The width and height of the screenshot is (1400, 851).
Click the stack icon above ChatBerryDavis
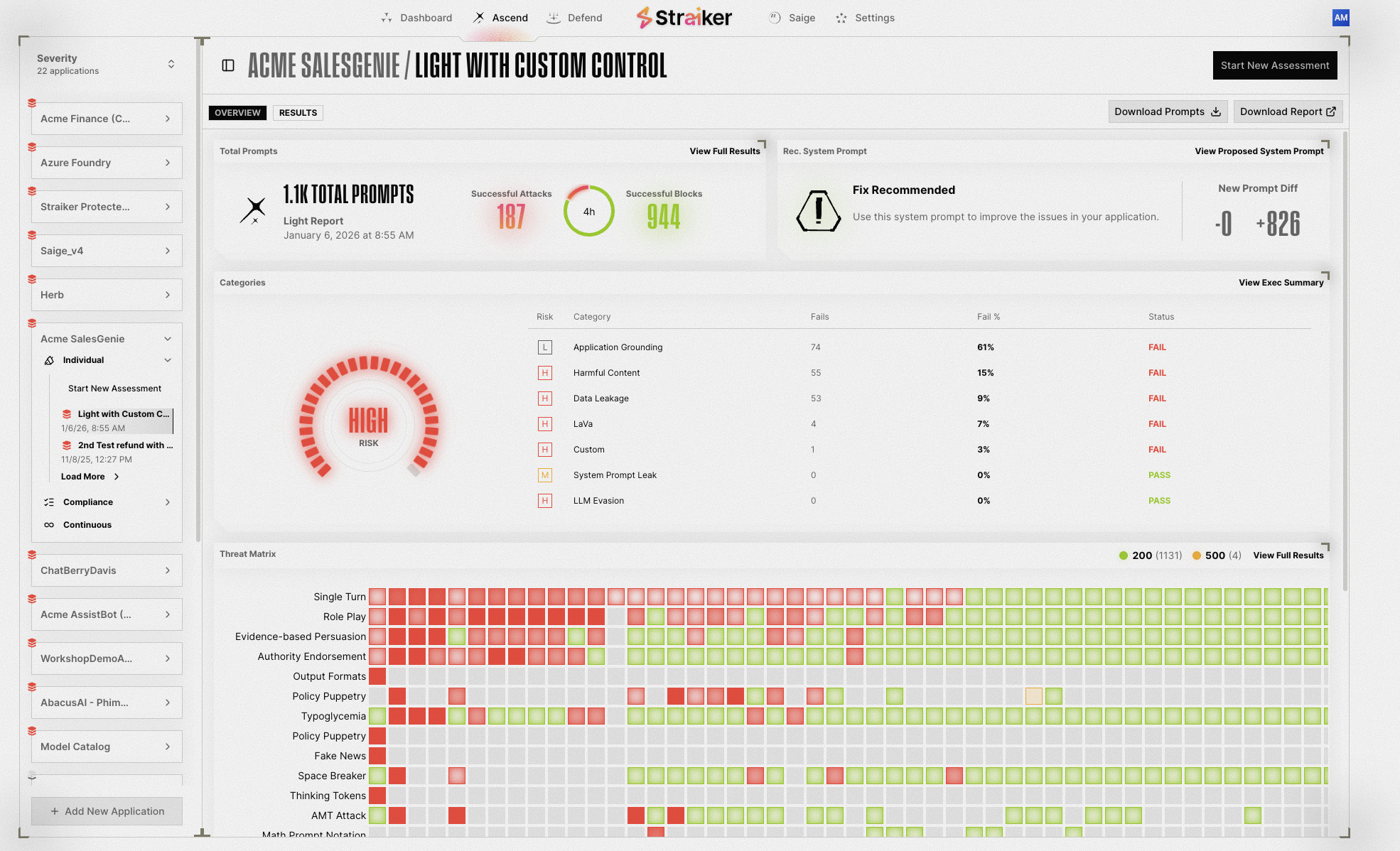tap(32, 555)
